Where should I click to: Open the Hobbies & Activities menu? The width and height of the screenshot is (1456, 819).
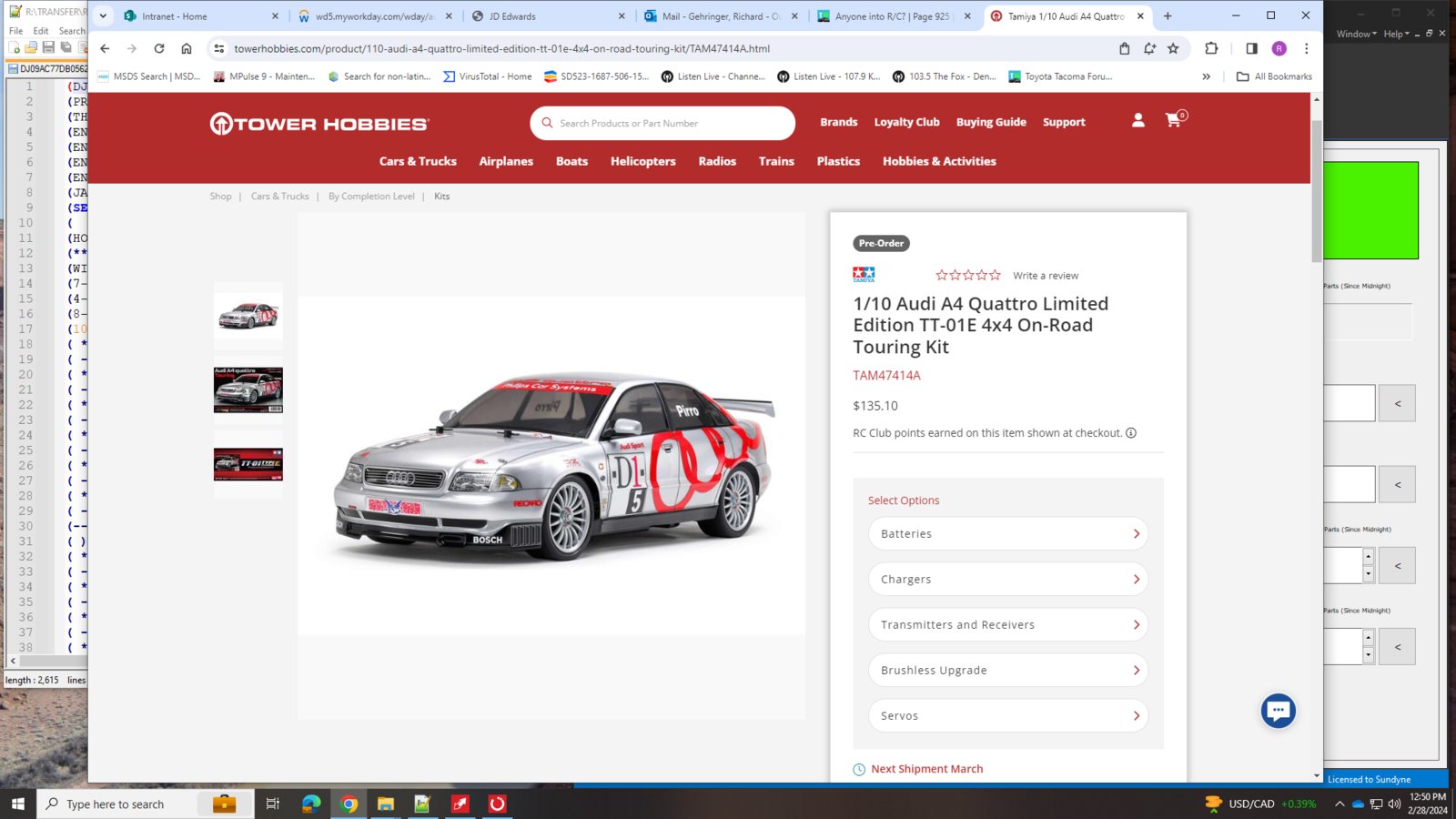(939, 161)
